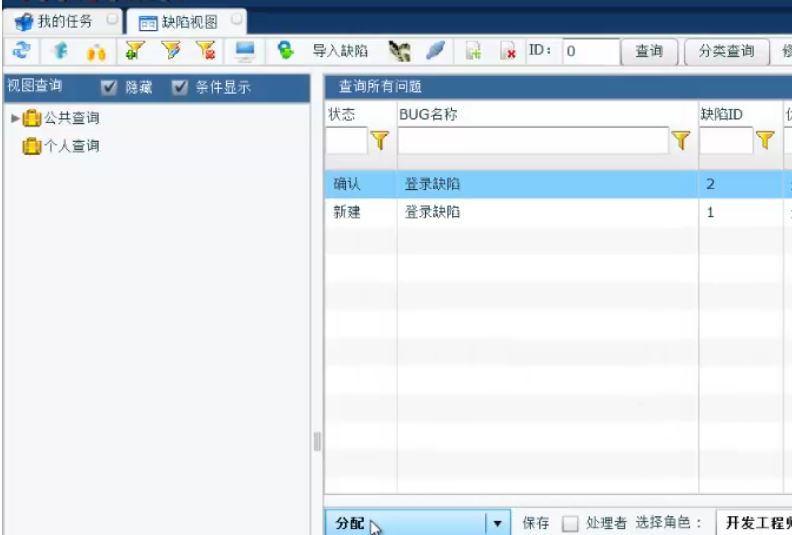Viewport: 792px width, 535px height.
Task: Click the refresh icon in the toolbar
Action: point(21,51)
